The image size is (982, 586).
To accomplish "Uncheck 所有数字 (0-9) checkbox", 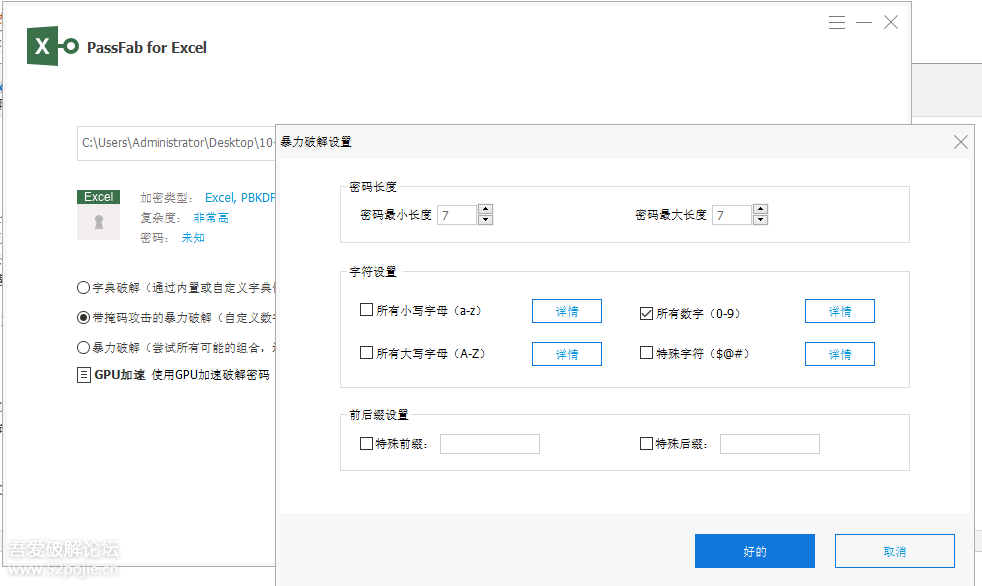I will 646,313.
